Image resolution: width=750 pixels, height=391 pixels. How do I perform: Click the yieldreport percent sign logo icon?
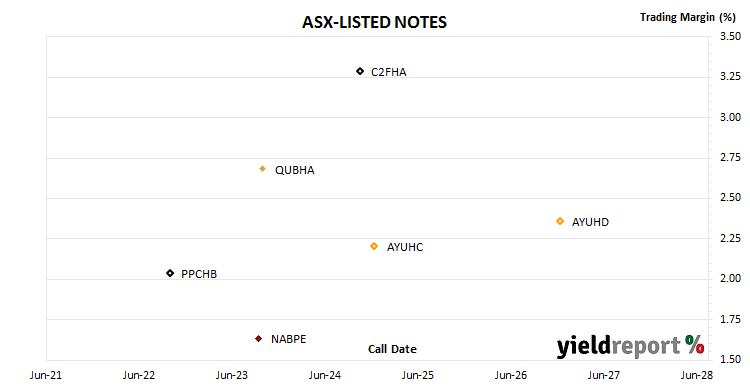(694, 344)
